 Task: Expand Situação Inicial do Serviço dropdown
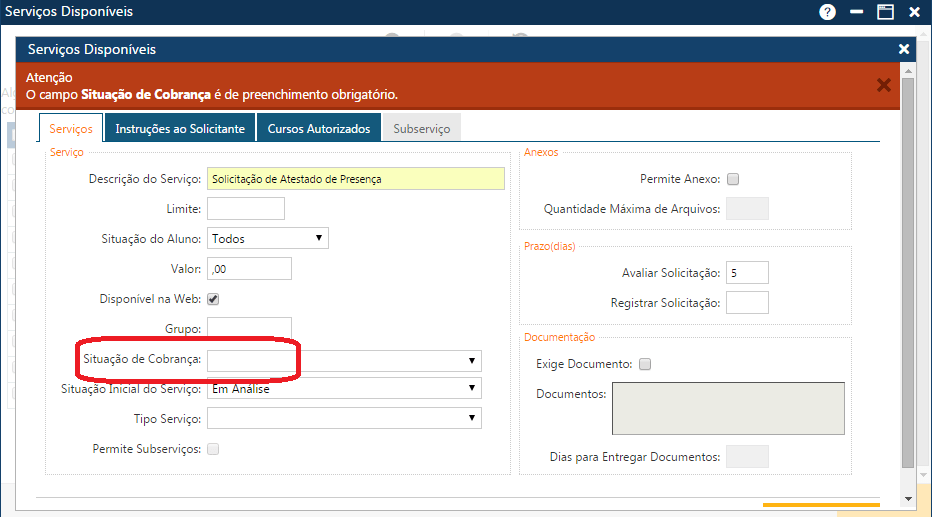344,389
